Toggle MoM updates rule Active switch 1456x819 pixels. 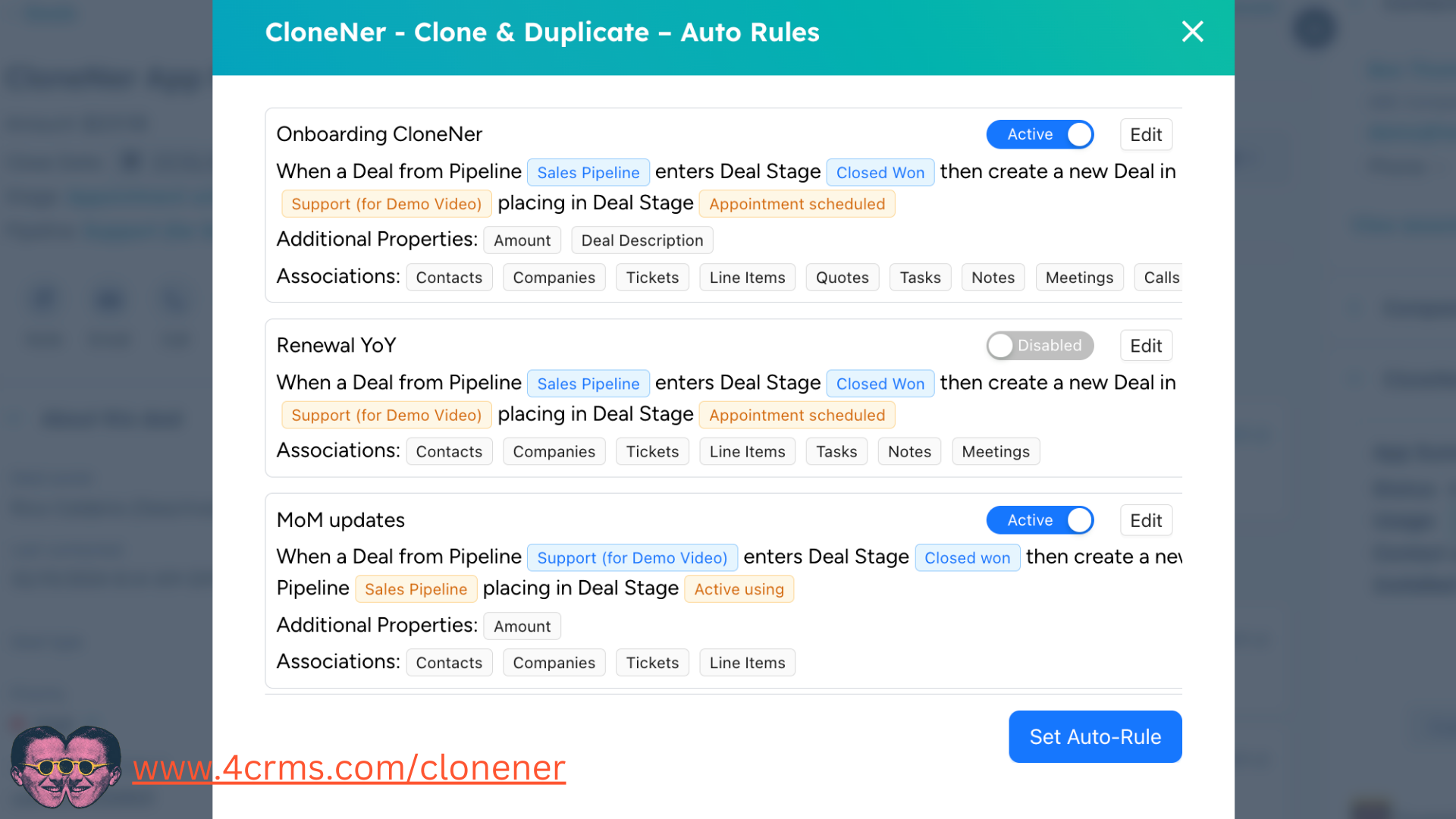(1040, 520)
